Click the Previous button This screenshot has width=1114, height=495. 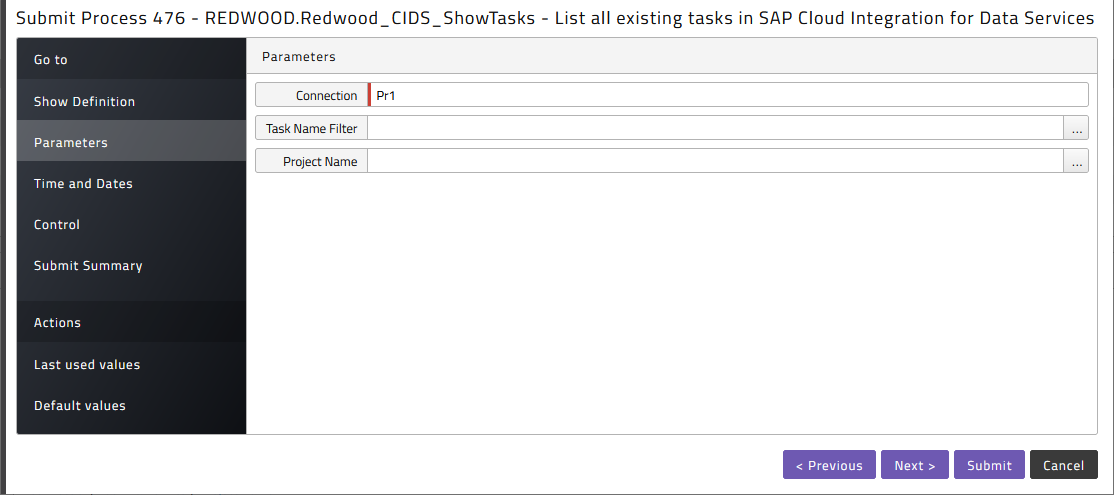pyautogui.click(x=829, y=465)
